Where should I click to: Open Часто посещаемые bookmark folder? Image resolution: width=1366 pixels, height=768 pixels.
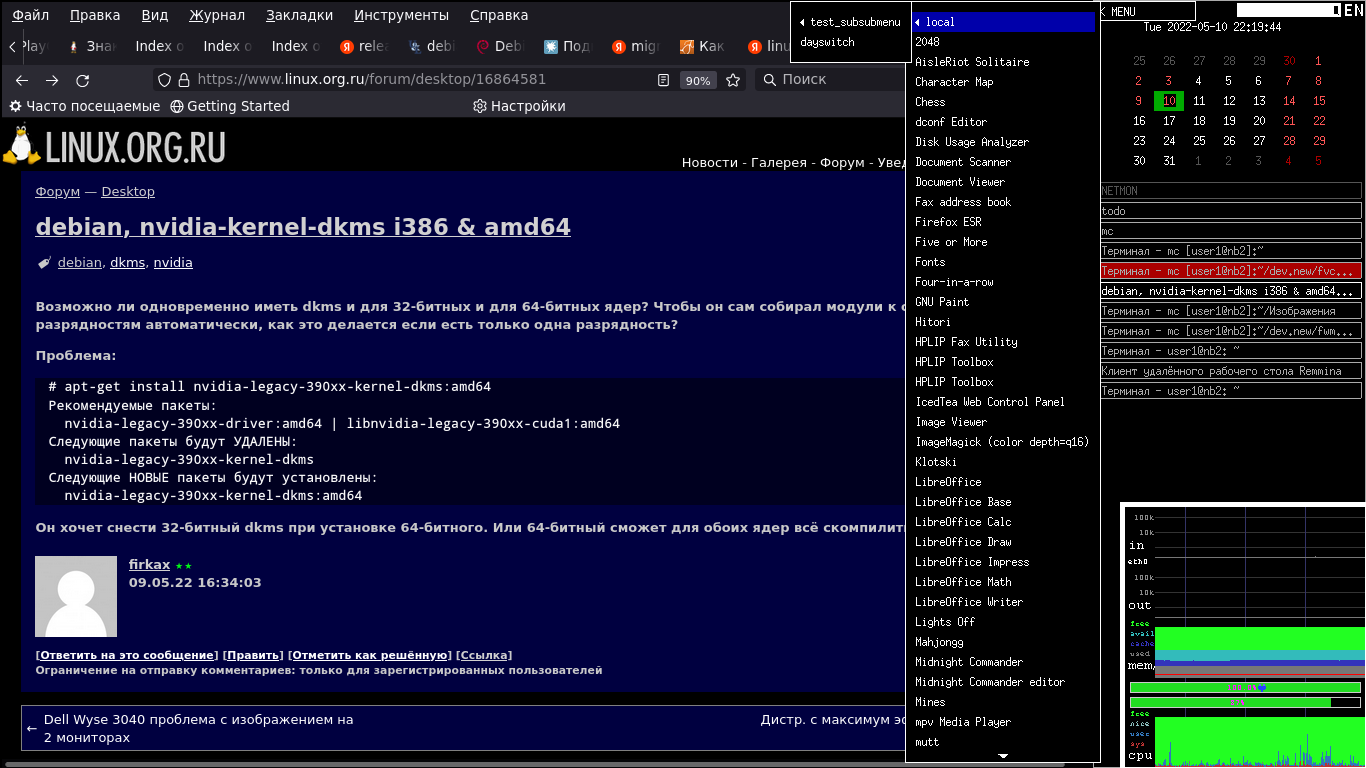[85, 106]
